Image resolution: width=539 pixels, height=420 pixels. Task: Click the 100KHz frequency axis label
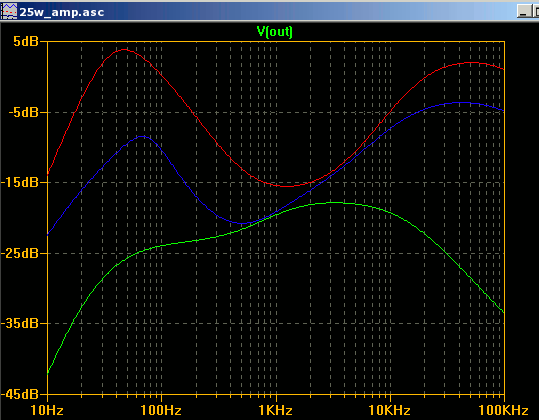point(503,410)
